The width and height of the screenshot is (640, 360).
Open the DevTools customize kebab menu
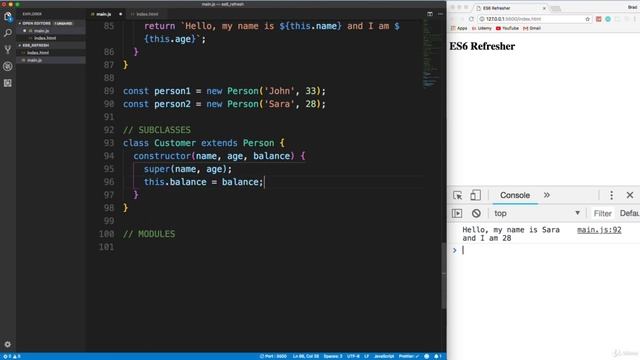611,196
